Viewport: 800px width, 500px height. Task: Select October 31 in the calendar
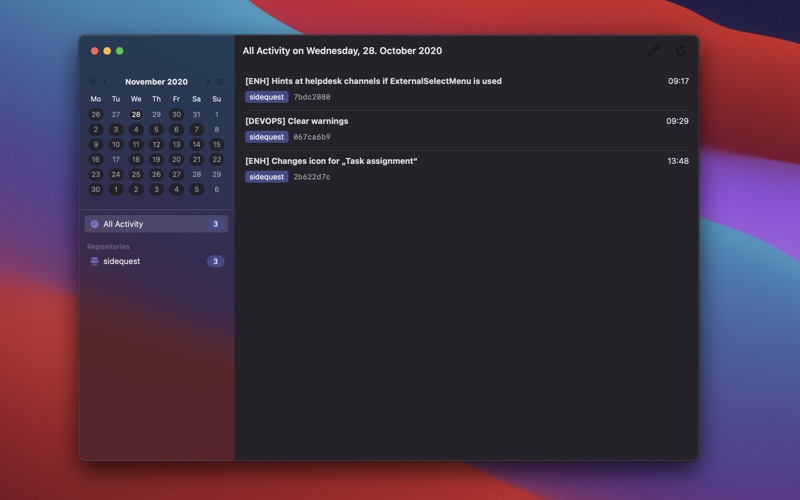click(x=196, y=114)
